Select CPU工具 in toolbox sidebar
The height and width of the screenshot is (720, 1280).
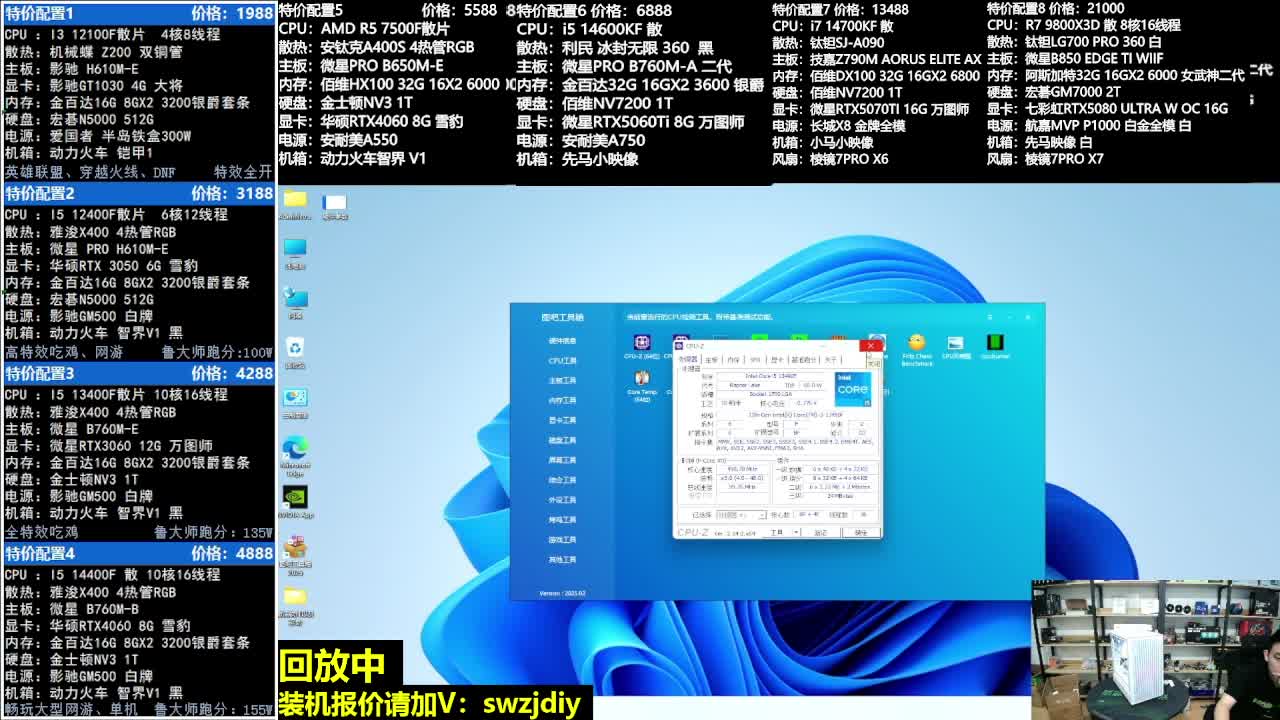click(562, 360)
